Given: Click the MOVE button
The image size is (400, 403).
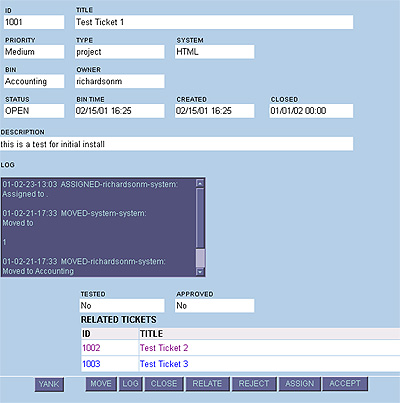Looking at the screenshot, I should pyautogui.click(x=101, y=384).
